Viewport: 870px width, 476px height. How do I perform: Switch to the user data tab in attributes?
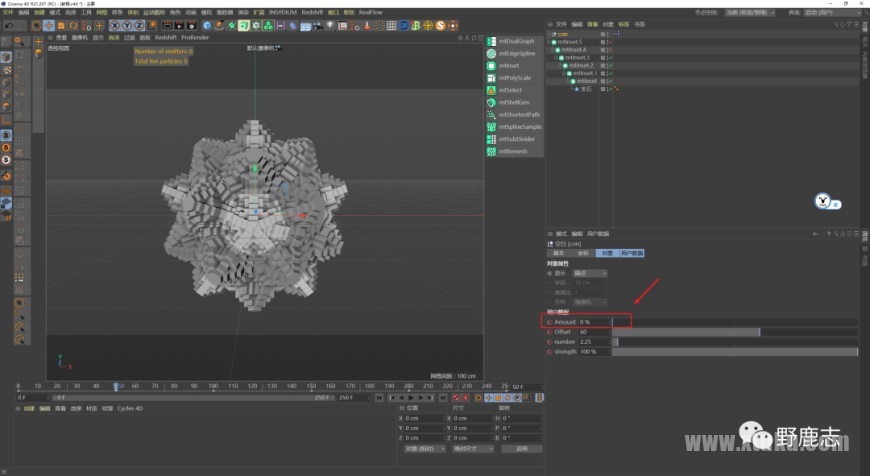click(x=632, y=253)
